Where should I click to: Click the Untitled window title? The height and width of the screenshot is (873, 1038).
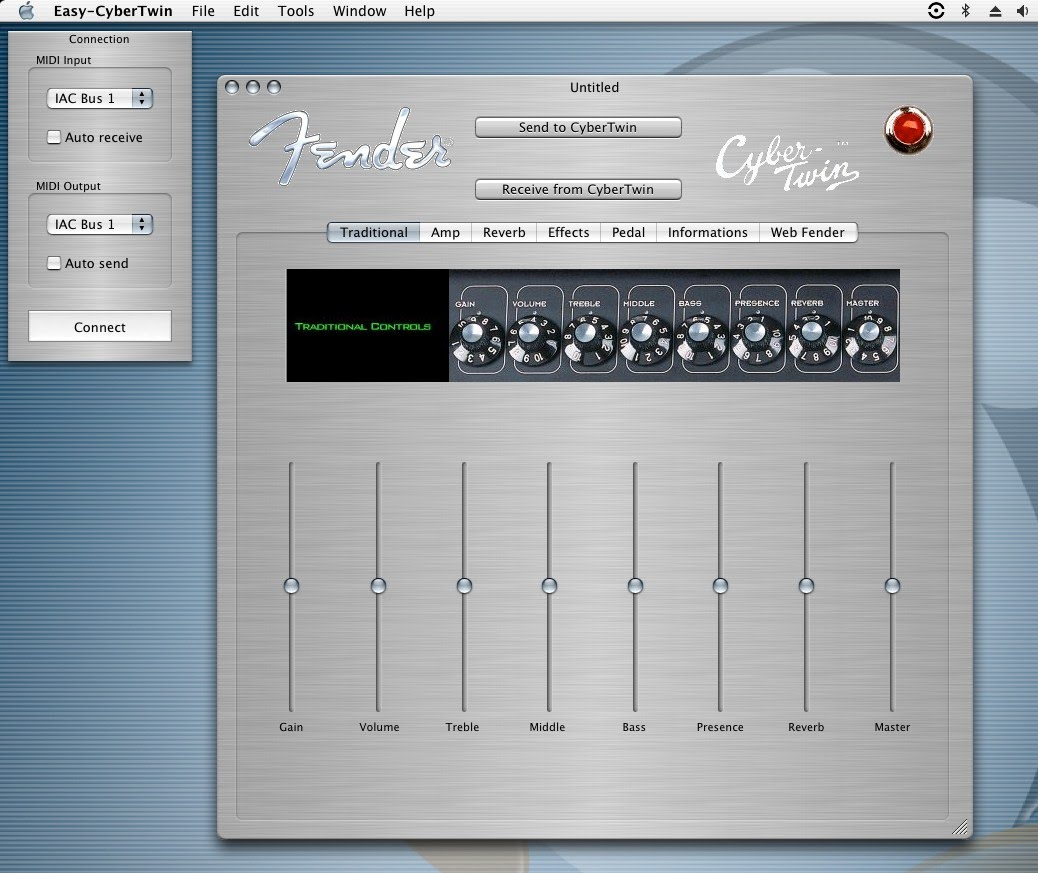point(594,87)
